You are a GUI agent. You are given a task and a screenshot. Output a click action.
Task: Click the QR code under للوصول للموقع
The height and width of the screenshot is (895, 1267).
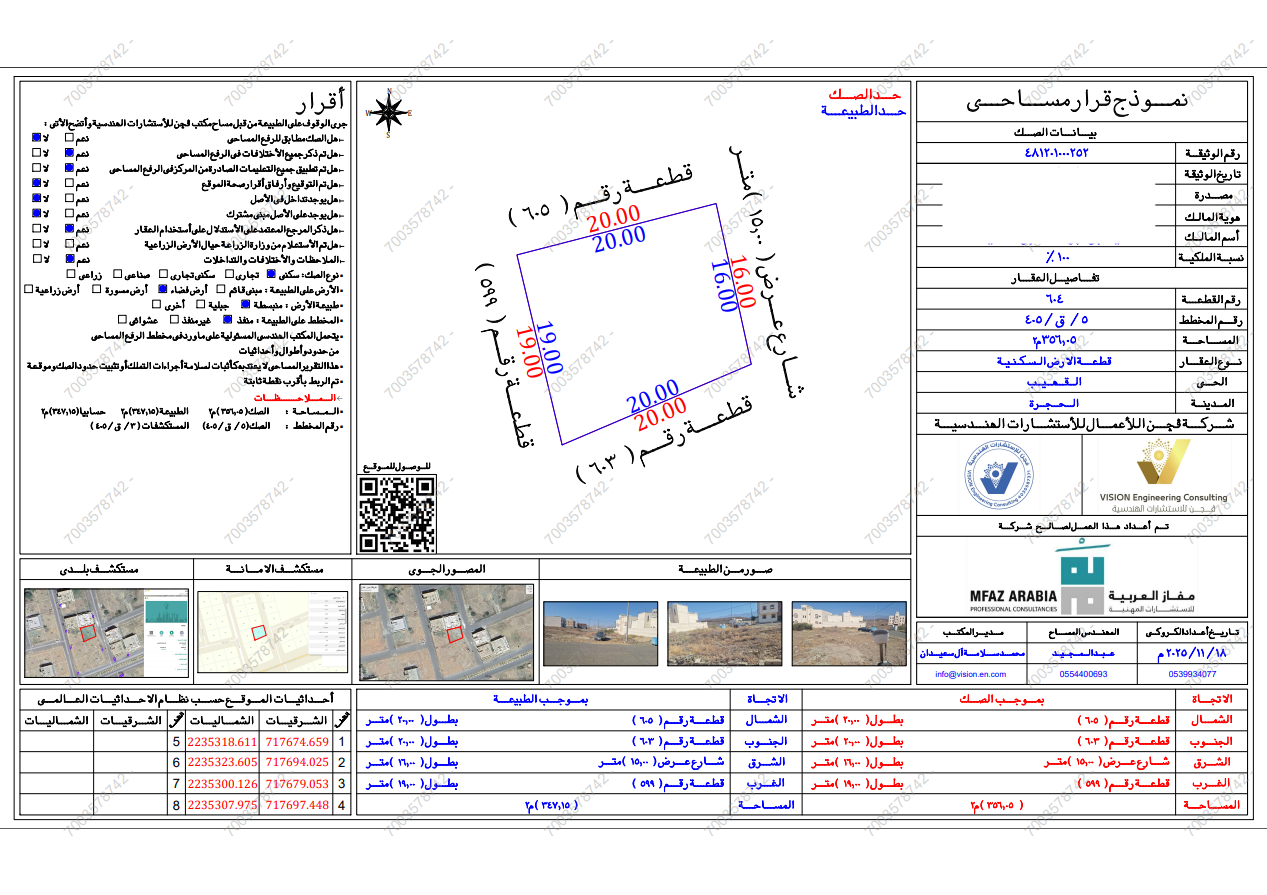pos(397,515)
